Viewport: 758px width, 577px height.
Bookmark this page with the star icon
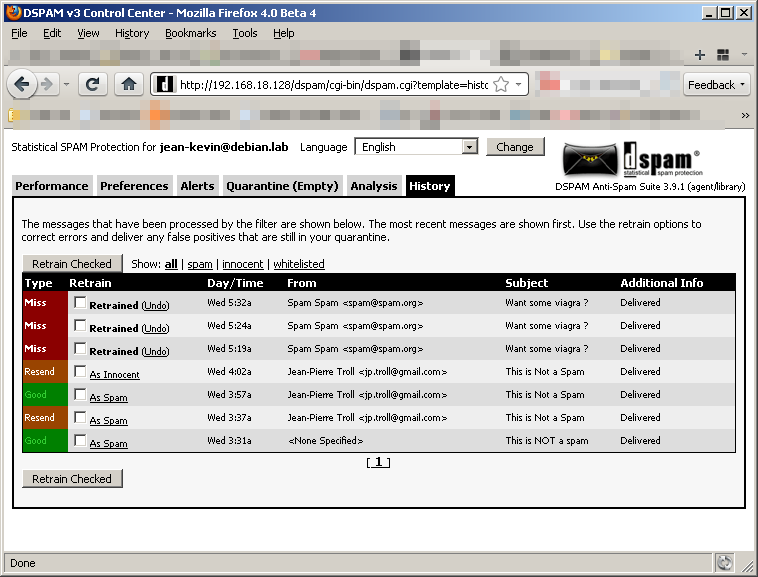pyautogui.click(x=502, y=85)
